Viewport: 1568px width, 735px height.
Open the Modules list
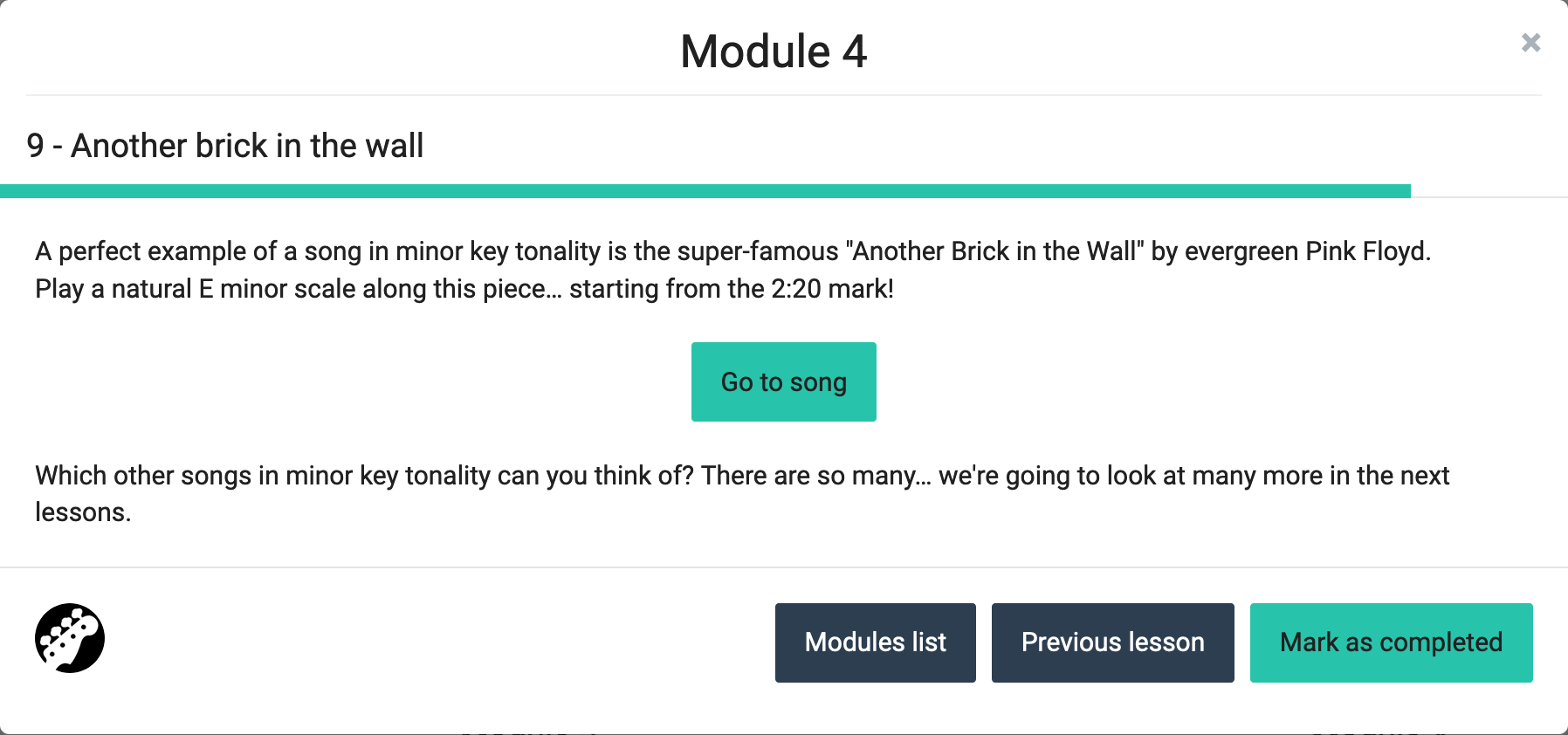coord(875,642)
